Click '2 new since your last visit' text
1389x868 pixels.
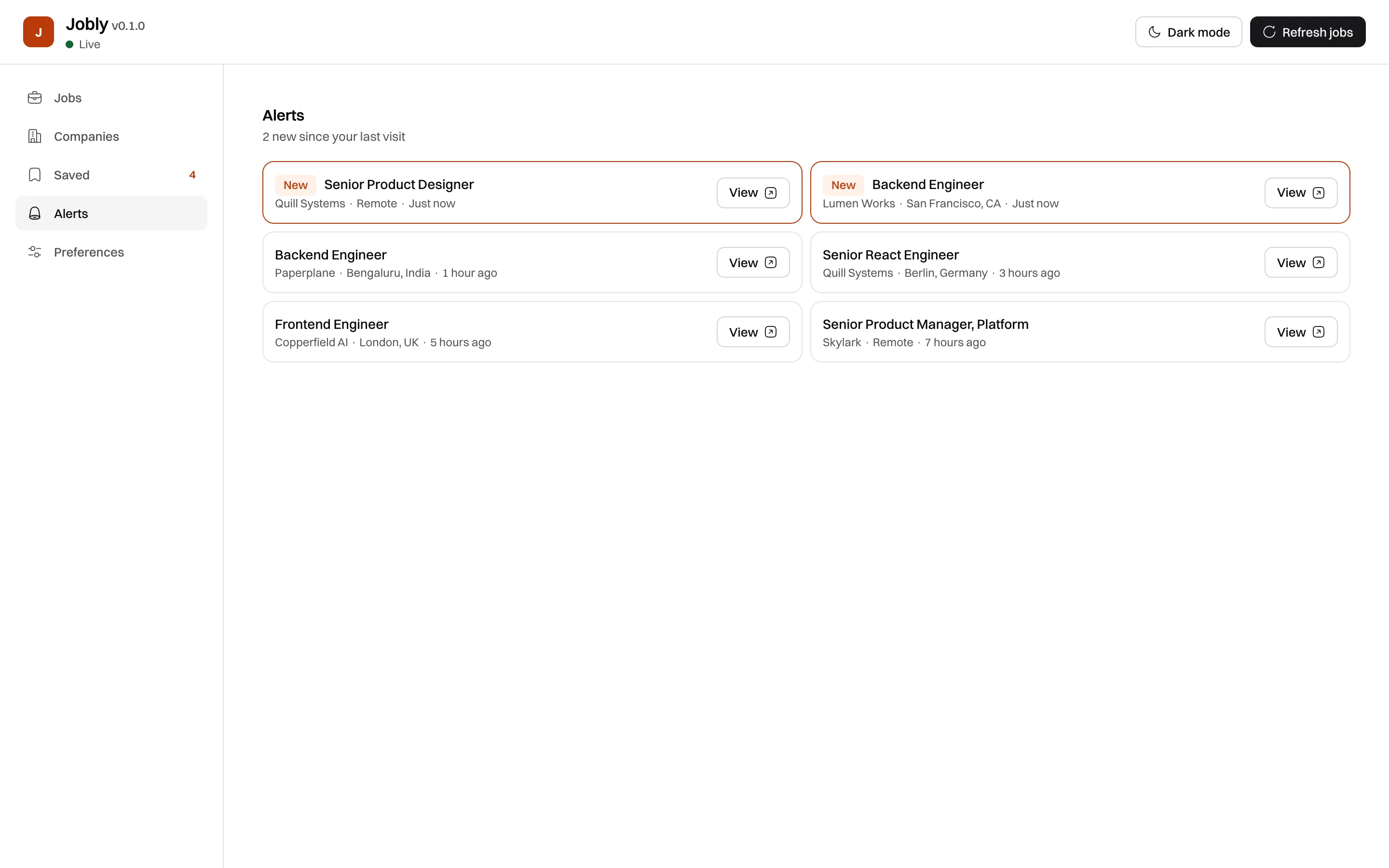coord(333,136)
